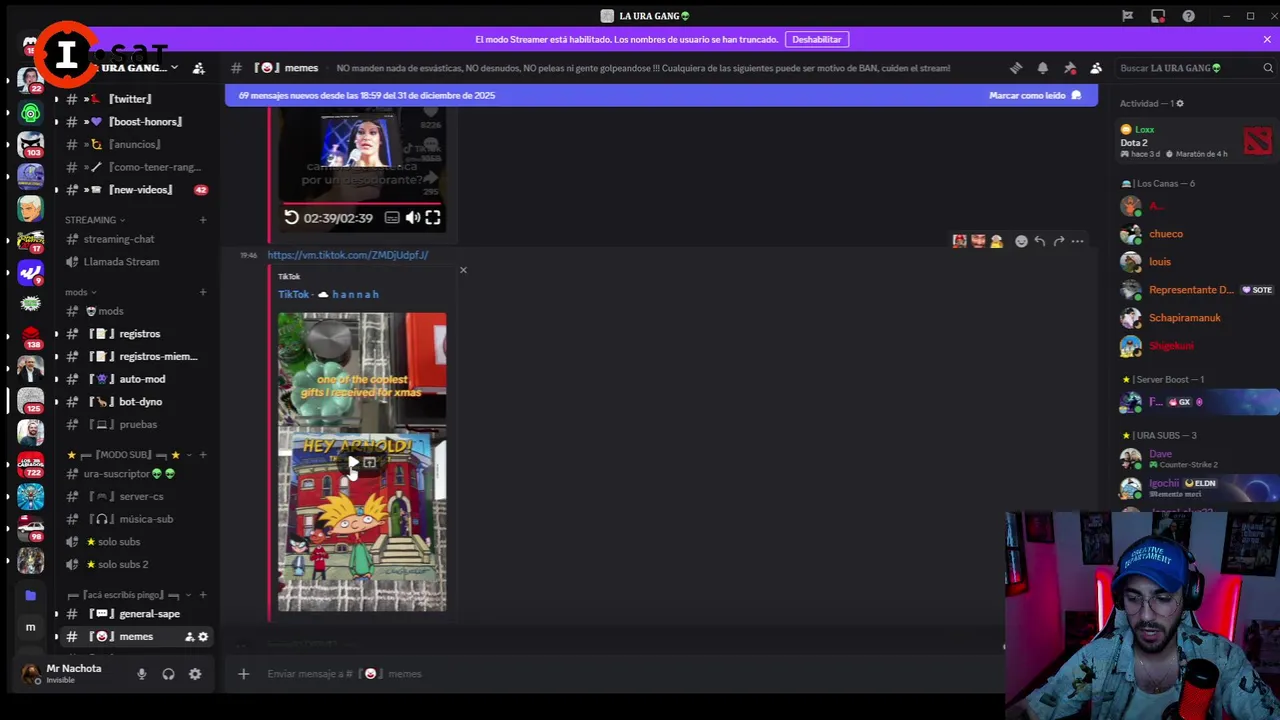
Task: Forward the TikTok message
Action: click(1059, 241)
